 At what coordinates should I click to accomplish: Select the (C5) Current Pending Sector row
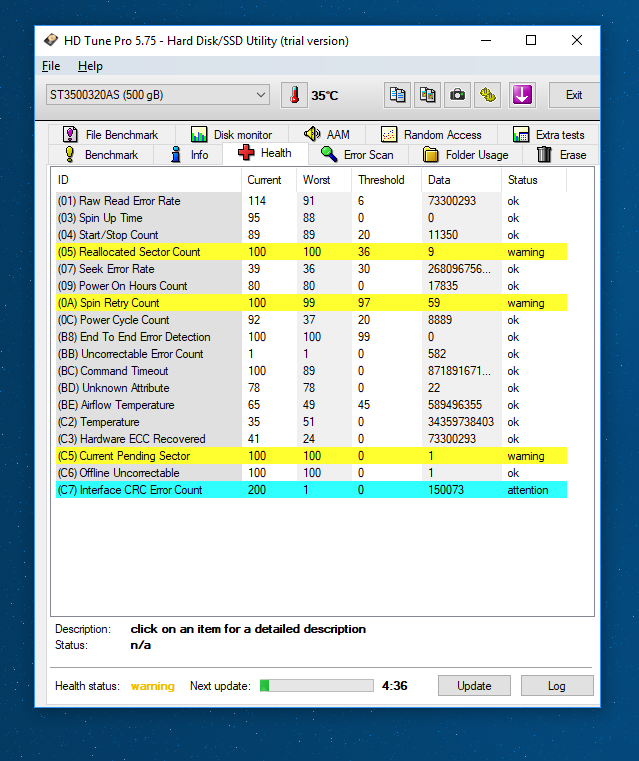click(311, 456)
